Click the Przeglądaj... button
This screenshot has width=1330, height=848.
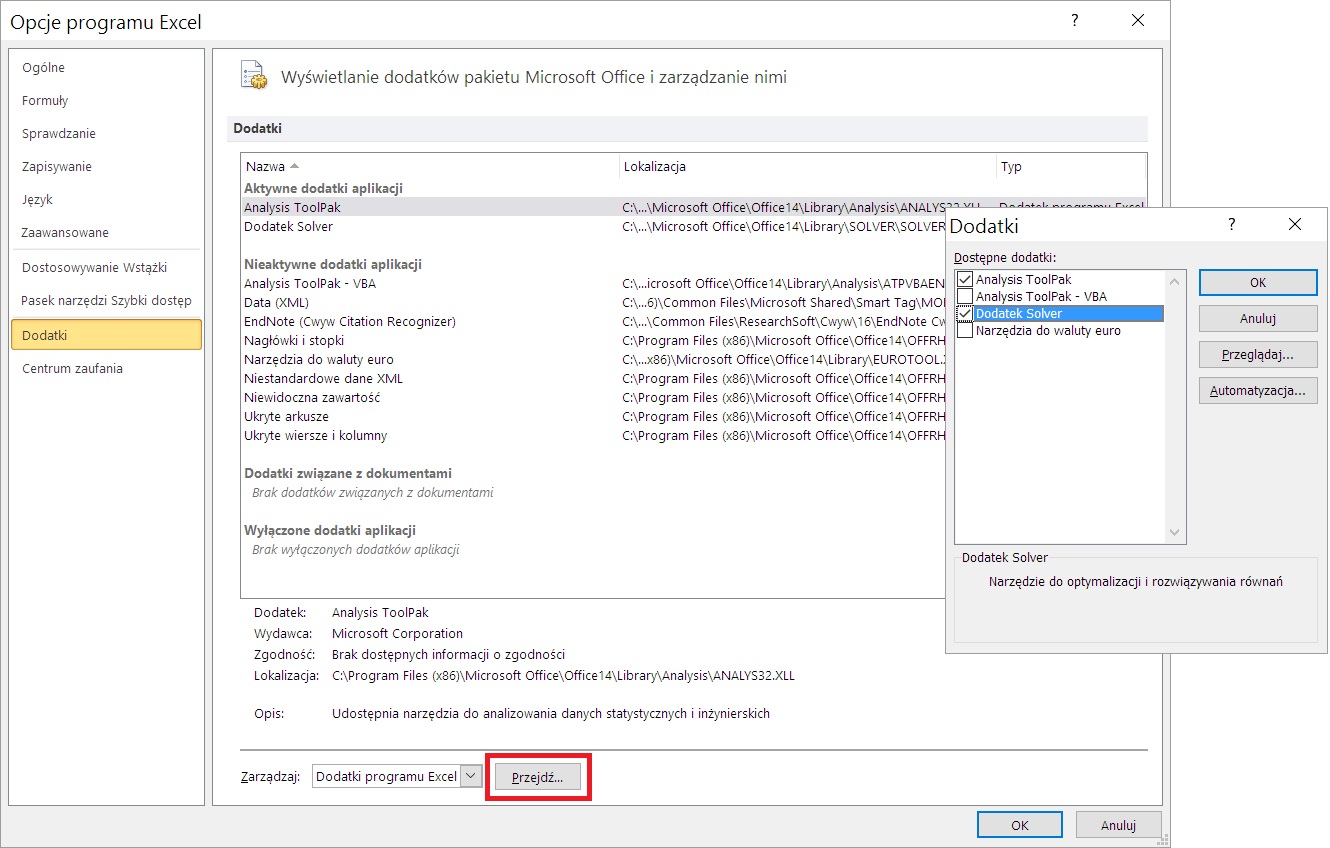[1258, 355]
